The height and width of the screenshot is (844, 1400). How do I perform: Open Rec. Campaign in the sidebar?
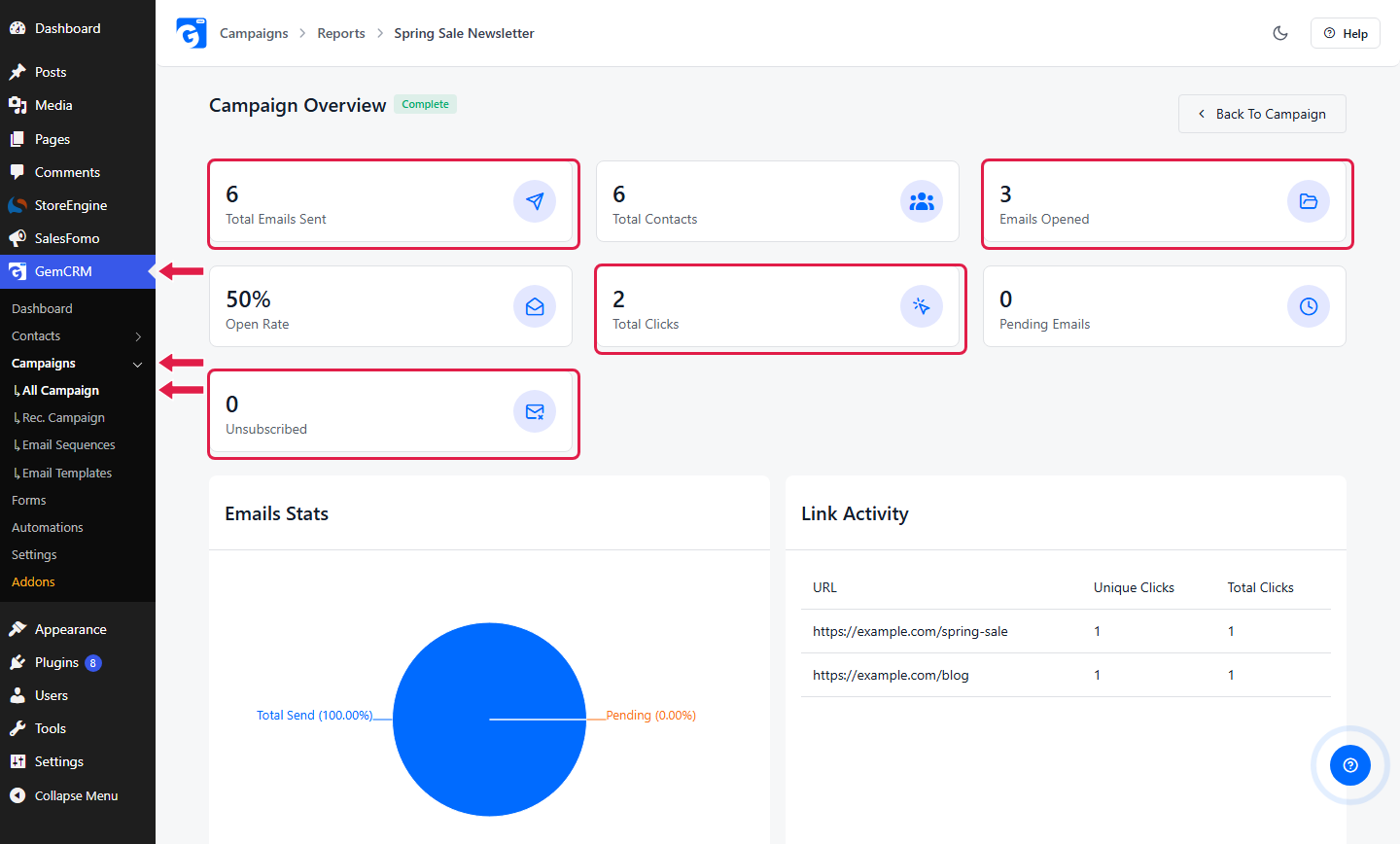pyautogui.click(x=60, y=417)
